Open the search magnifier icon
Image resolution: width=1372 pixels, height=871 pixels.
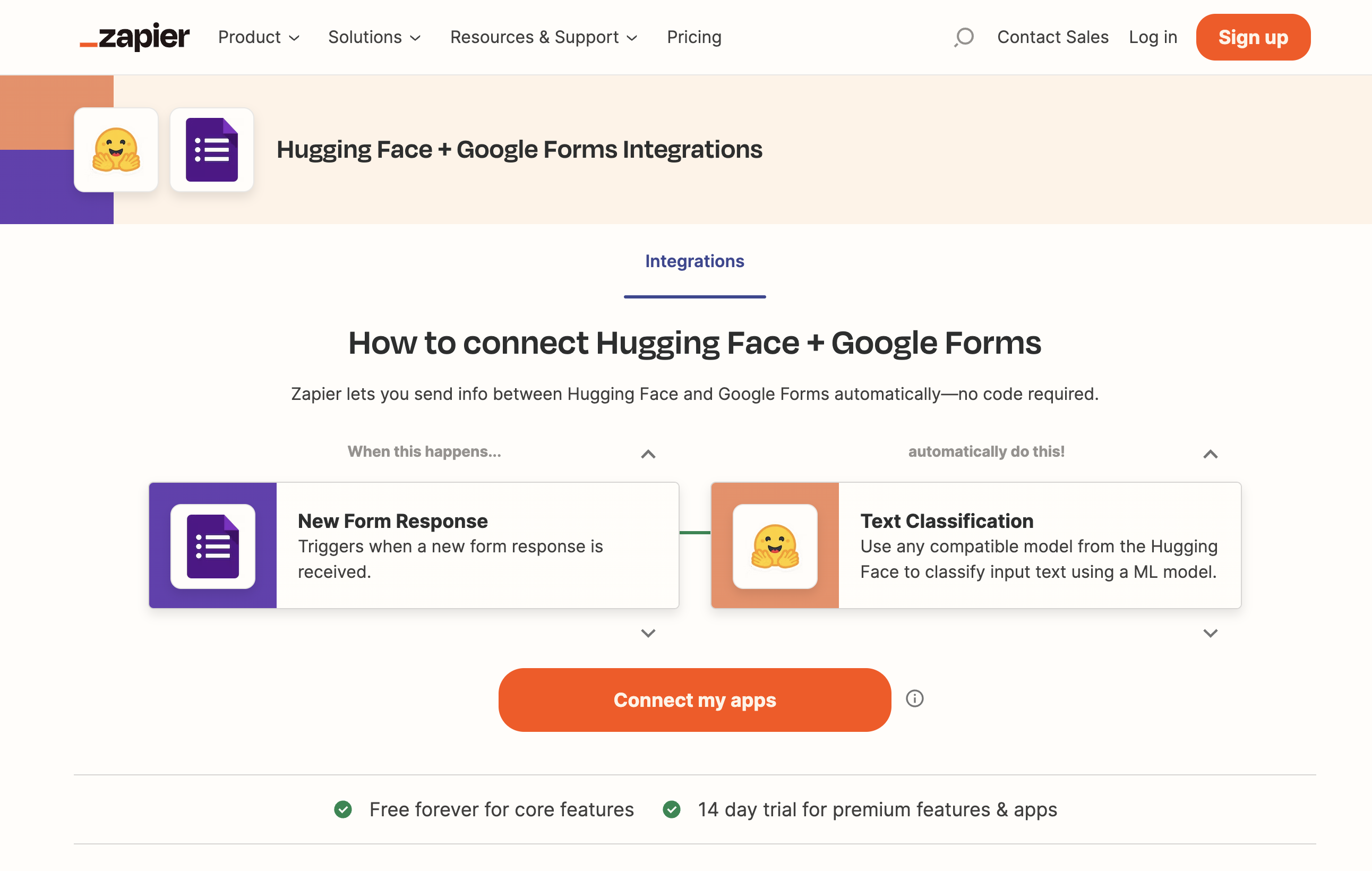964,37
